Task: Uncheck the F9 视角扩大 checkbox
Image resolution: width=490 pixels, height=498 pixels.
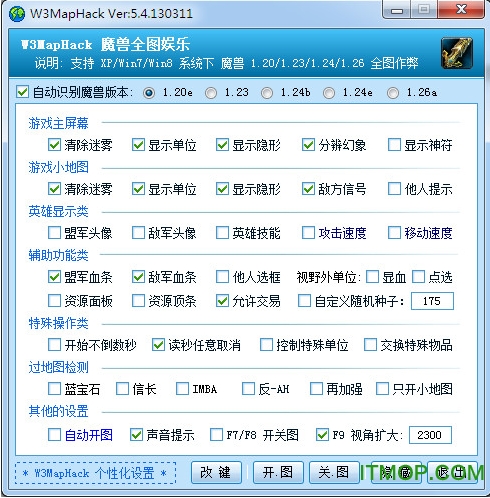Action: tap(322, 435)
